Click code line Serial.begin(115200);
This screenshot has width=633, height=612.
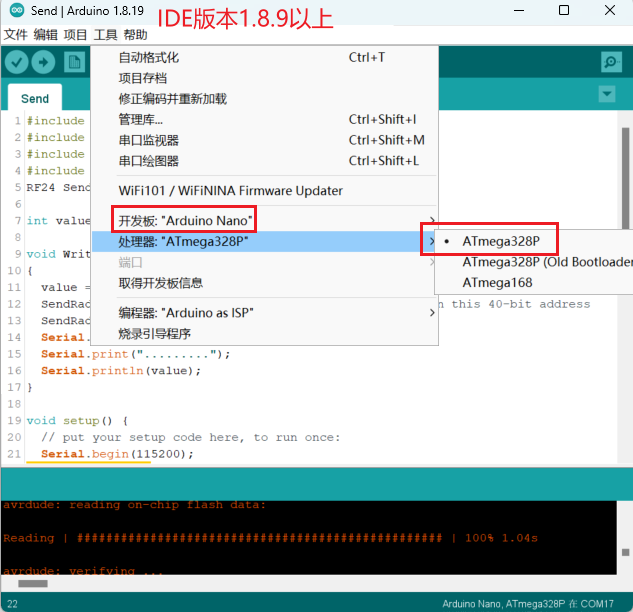tap(117, 454)
